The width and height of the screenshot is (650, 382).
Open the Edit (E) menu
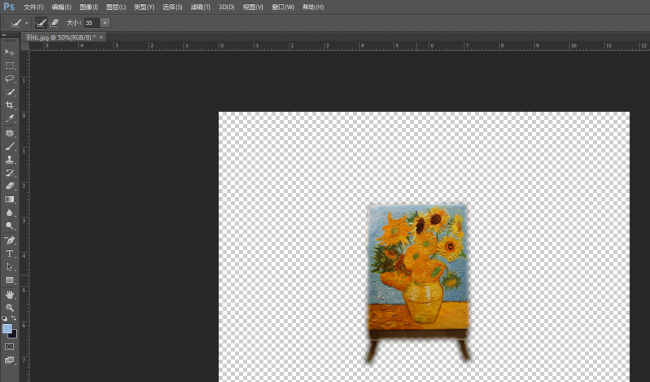[61, 7]
